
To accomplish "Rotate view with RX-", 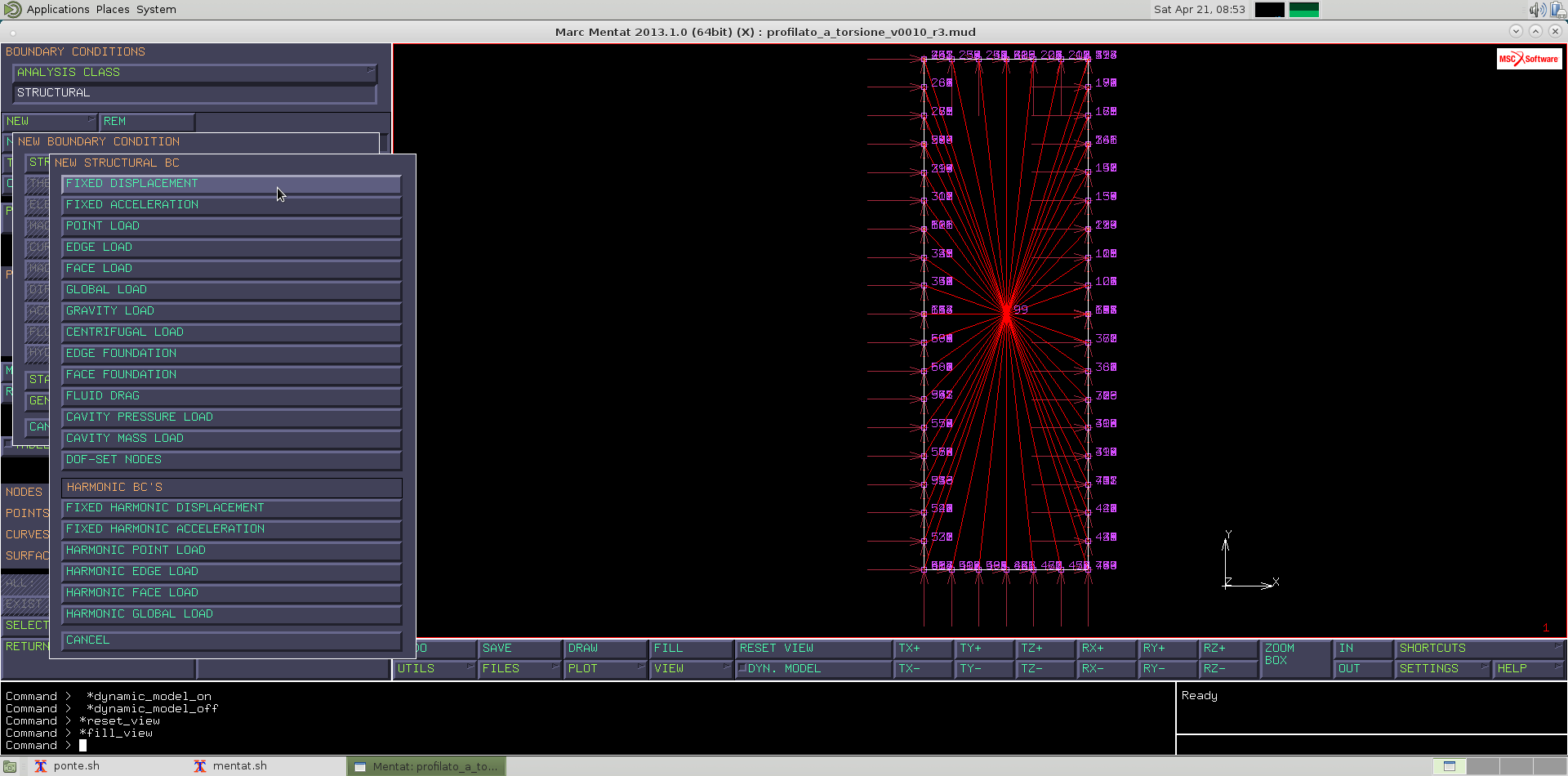I will coord(1107,669).
